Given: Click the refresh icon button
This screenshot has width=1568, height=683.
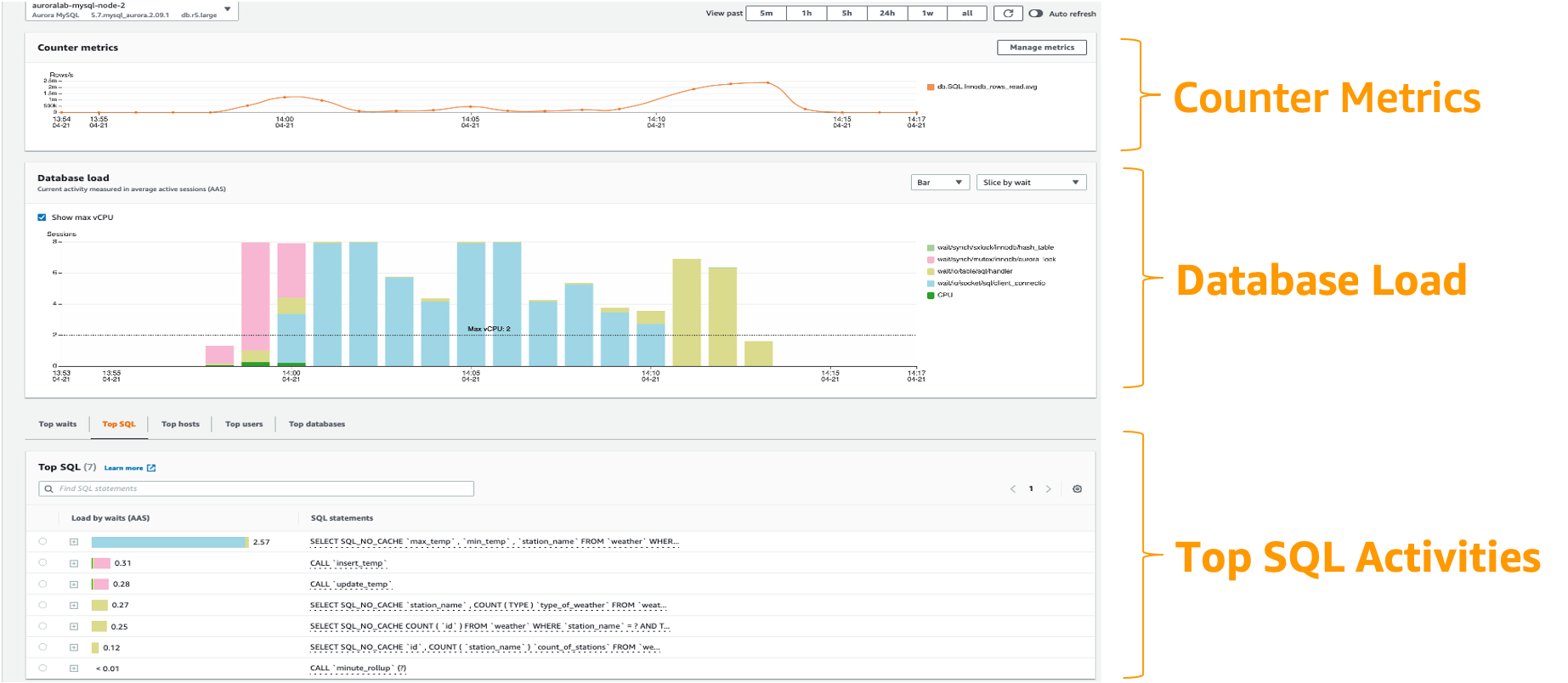Looking at the screenshot, I should 1008,14.
